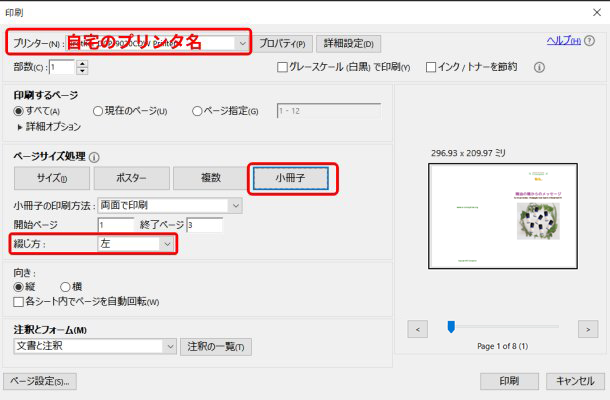Select the 横 orientation radio button
The image size is (610, 400).
click(x=66, y=286)
